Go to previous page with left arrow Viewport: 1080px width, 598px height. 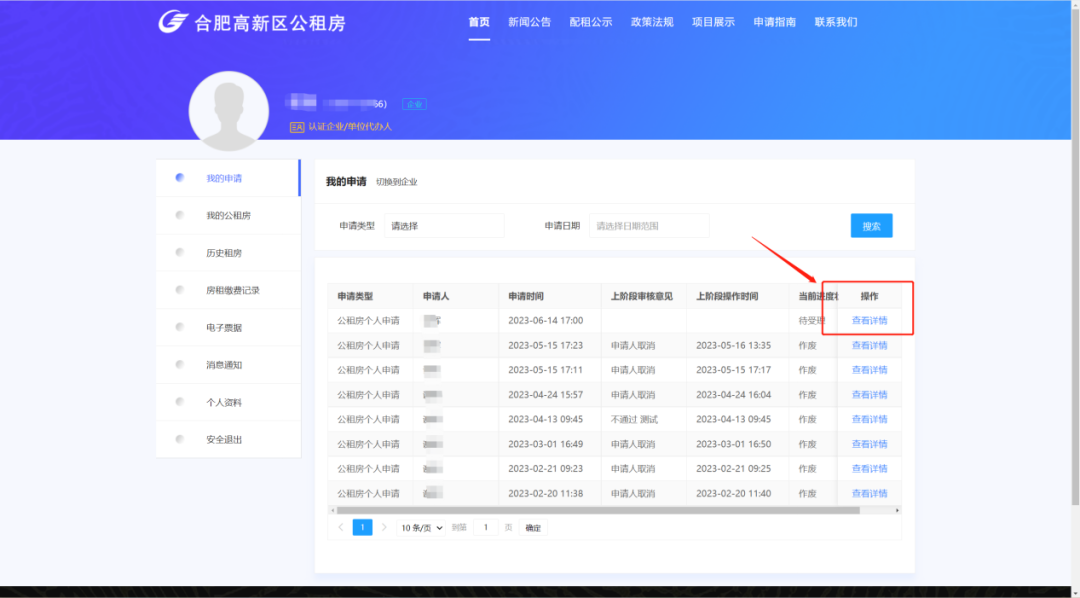(341, 527)
